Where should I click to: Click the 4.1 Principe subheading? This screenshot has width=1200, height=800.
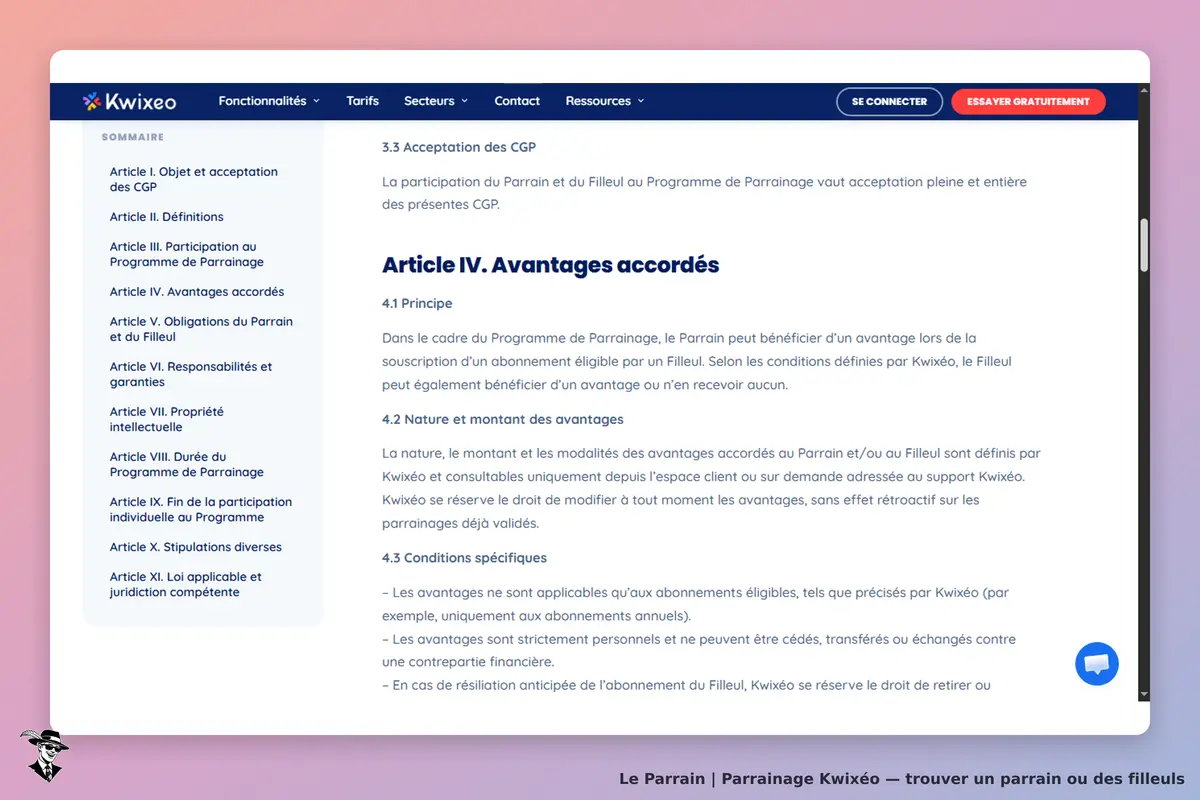coord(417,303)
